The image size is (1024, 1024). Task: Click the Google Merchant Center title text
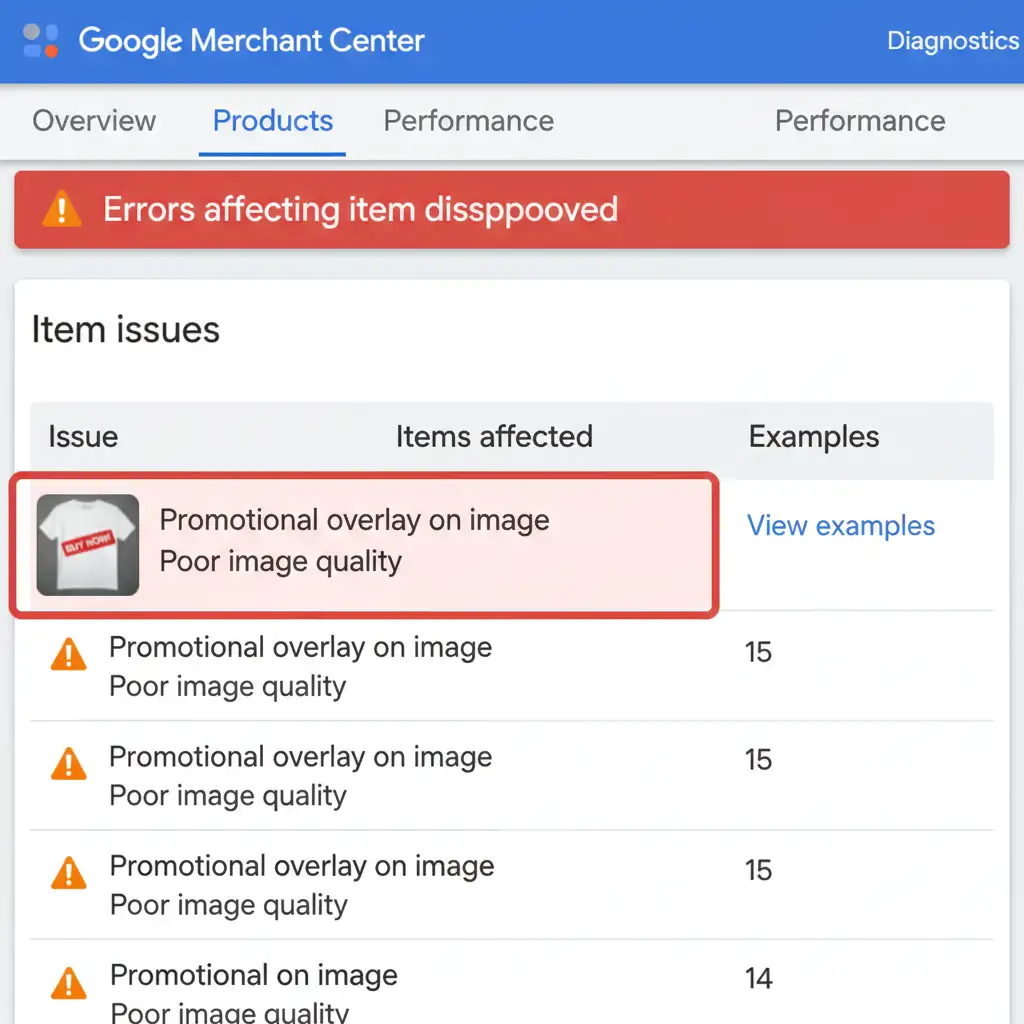pos(251,41)
